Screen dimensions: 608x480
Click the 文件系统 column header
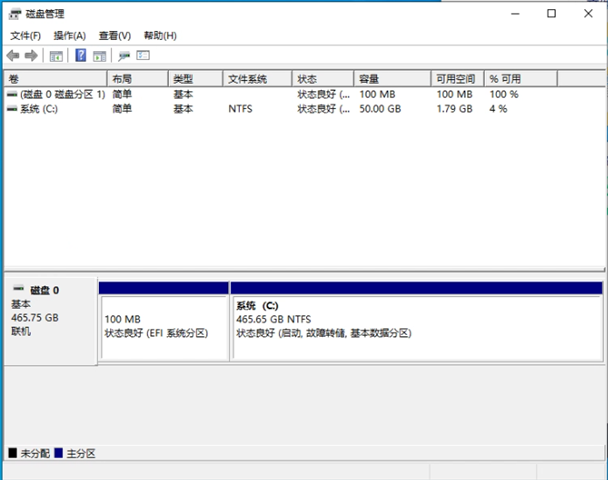257,79
